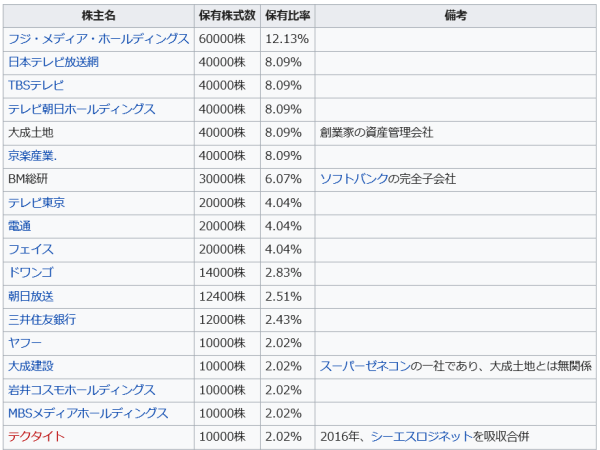This screenshot has height=450, width=600.
Task: Open the 電通 link
Action: tap(19, 226)
